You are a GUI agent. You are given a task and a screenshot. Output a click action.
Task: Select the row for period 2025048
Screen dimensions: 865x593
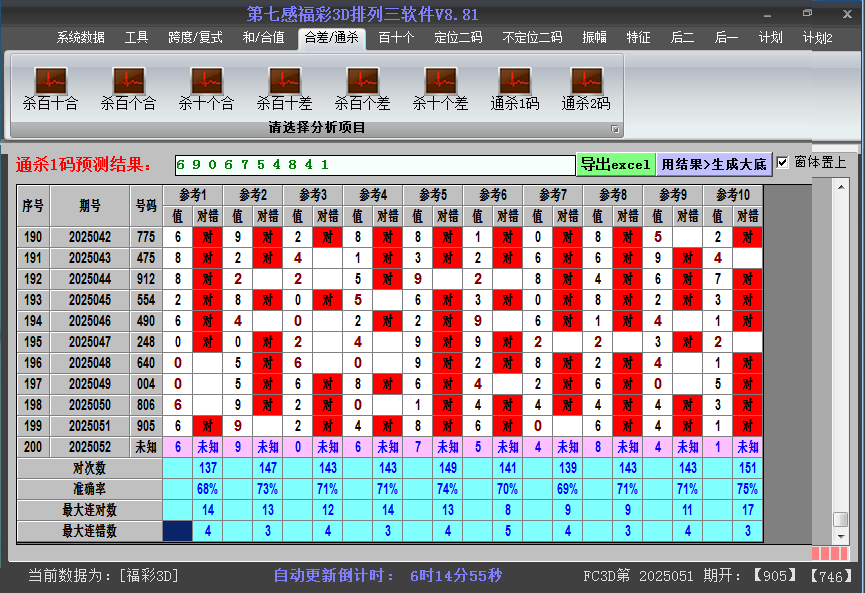click(389, 363)
